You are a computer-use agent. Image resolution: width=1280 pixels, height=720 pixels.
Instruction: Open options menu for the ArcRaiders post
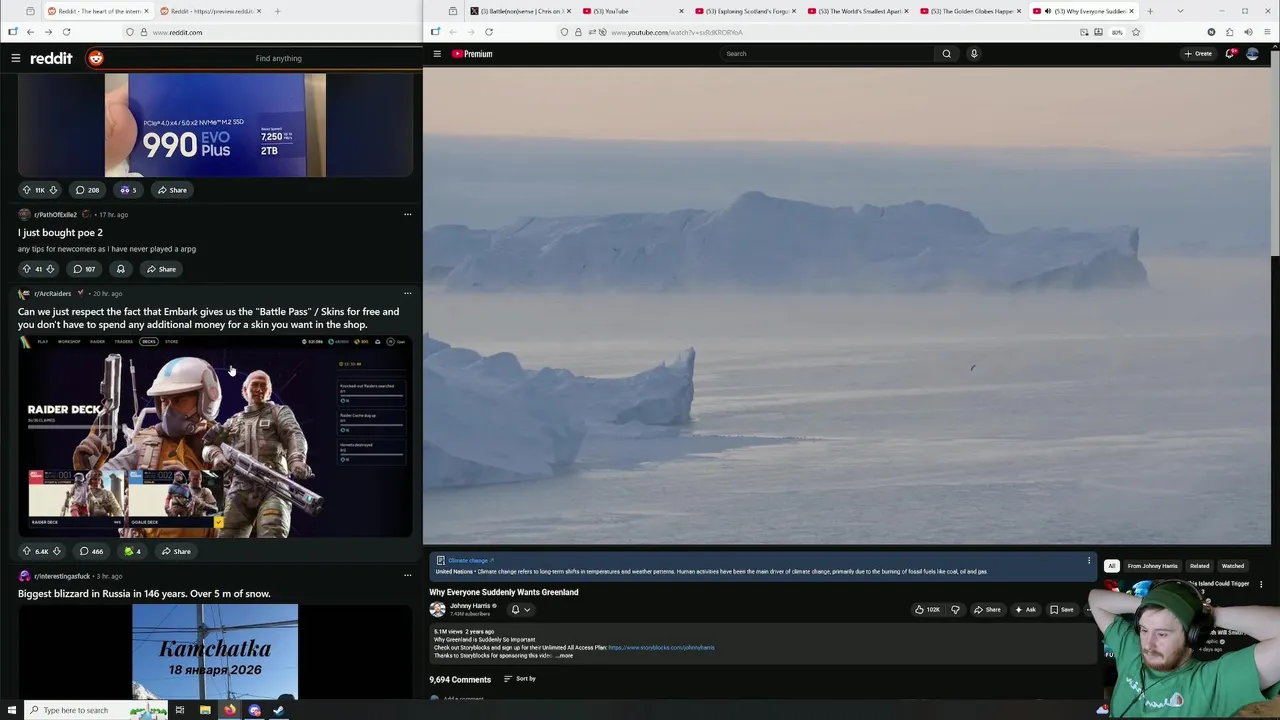(x=407, y=293)
